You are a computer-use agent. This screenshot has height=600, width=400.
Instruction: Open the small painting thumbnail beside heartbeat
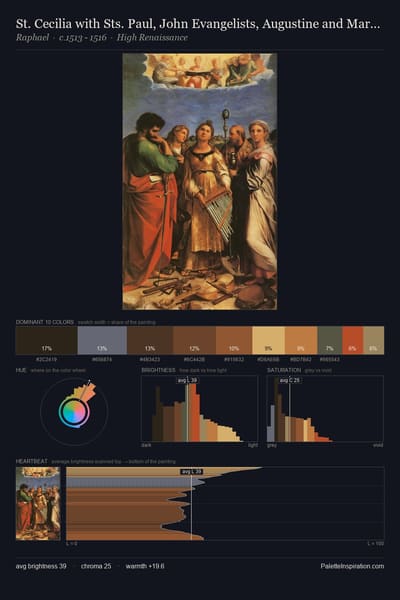point(38,504)
